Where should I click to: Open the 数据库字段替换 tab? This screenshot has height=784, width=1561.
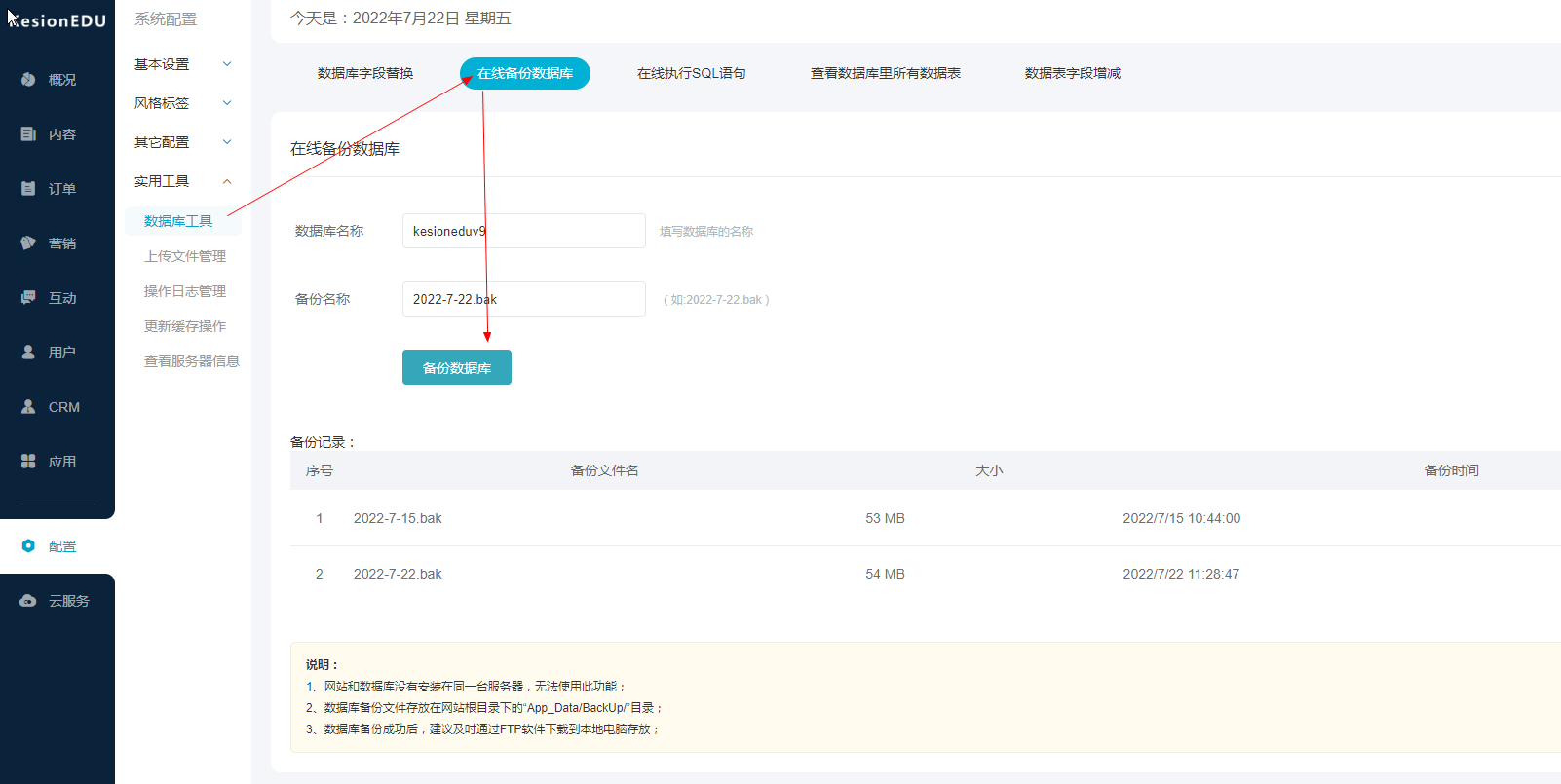(x=365, y=73)
